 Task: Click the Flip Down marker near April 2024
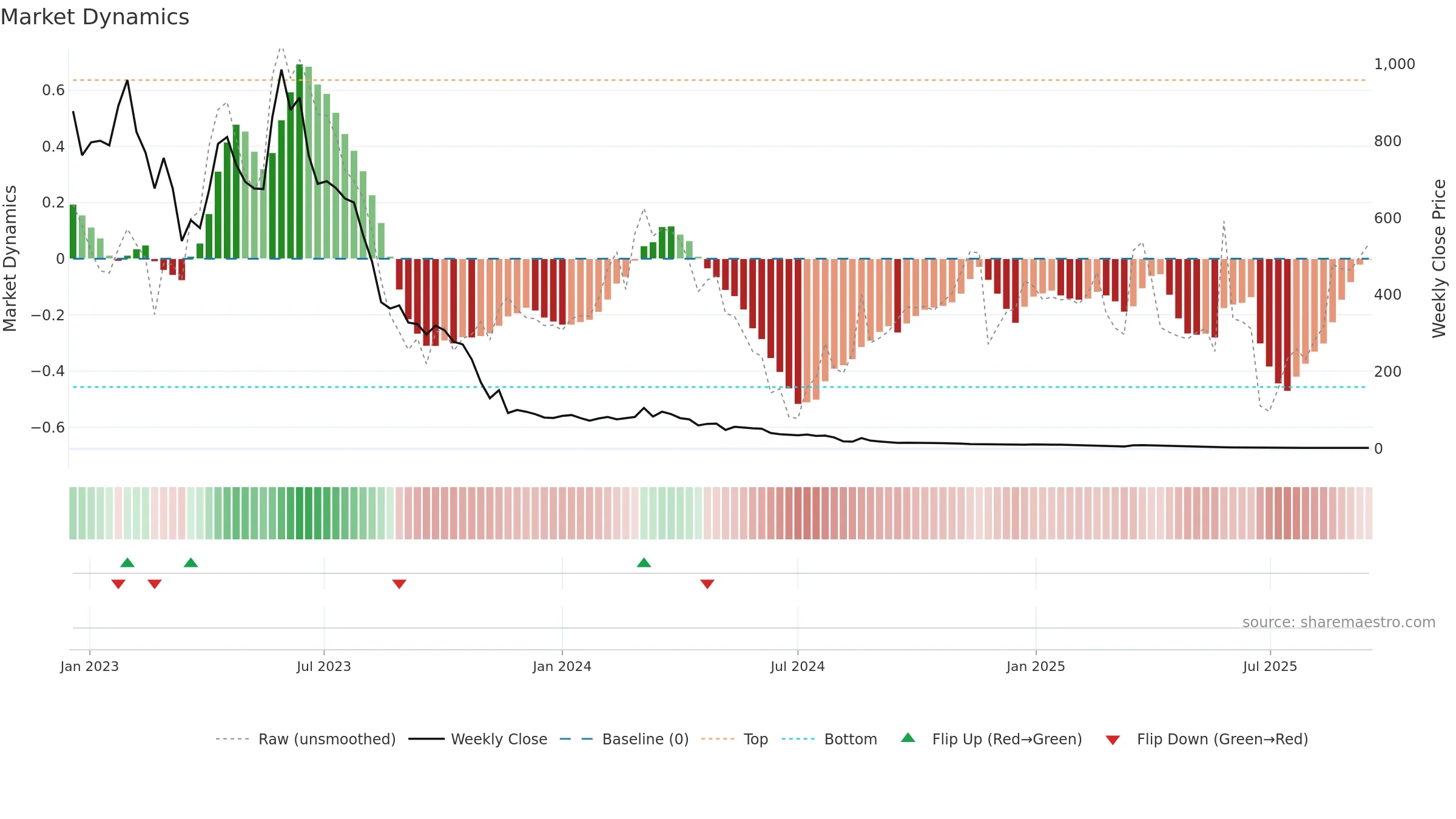pyautogui.click(x=707, y=584)
